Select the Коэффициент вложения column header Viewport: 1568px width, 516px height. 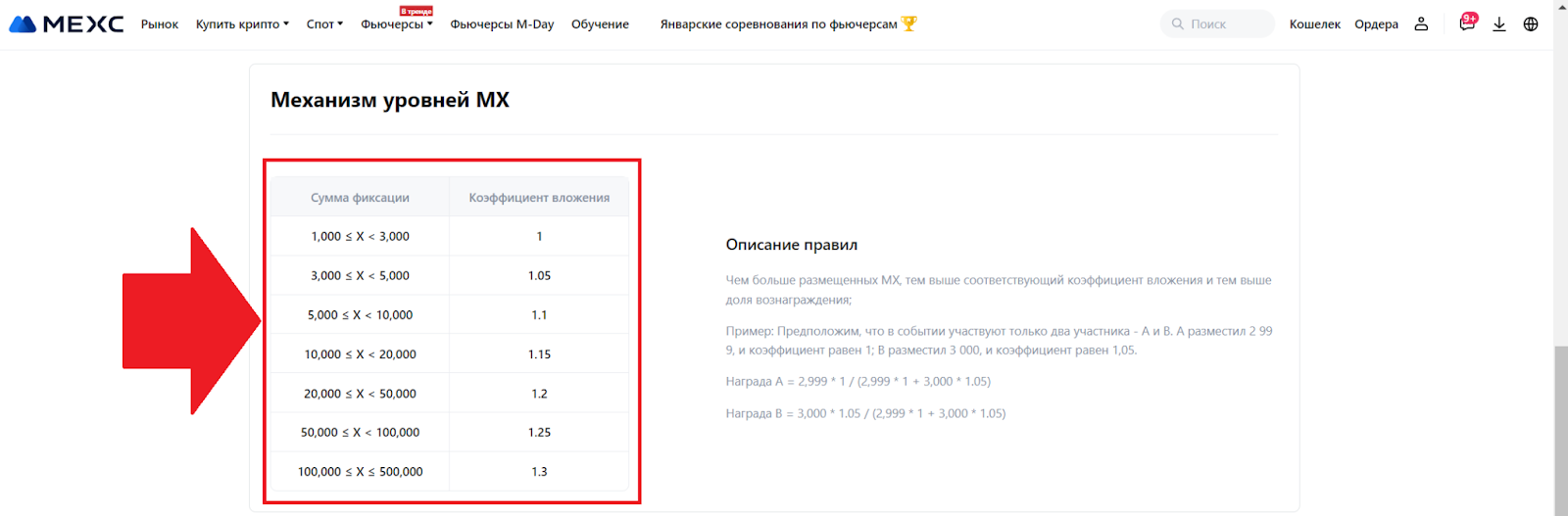[x=539, y=198]
